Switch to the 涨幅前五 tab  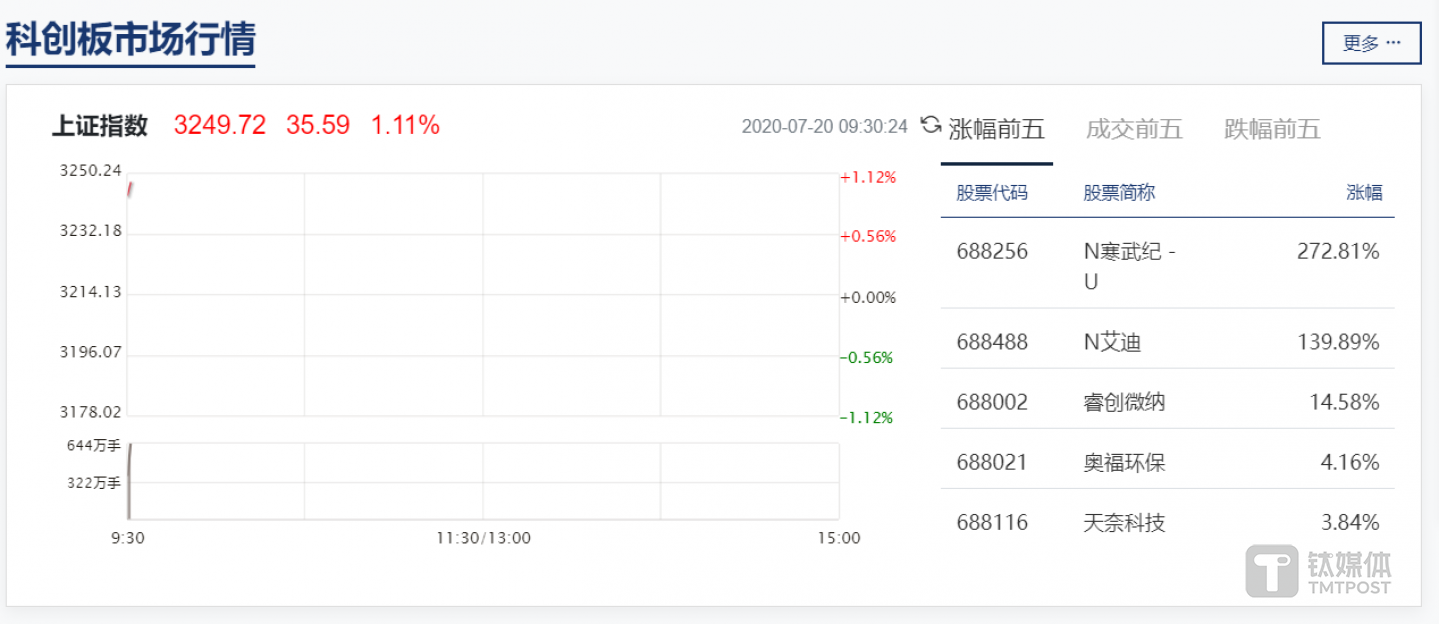(x=996, y=129)
